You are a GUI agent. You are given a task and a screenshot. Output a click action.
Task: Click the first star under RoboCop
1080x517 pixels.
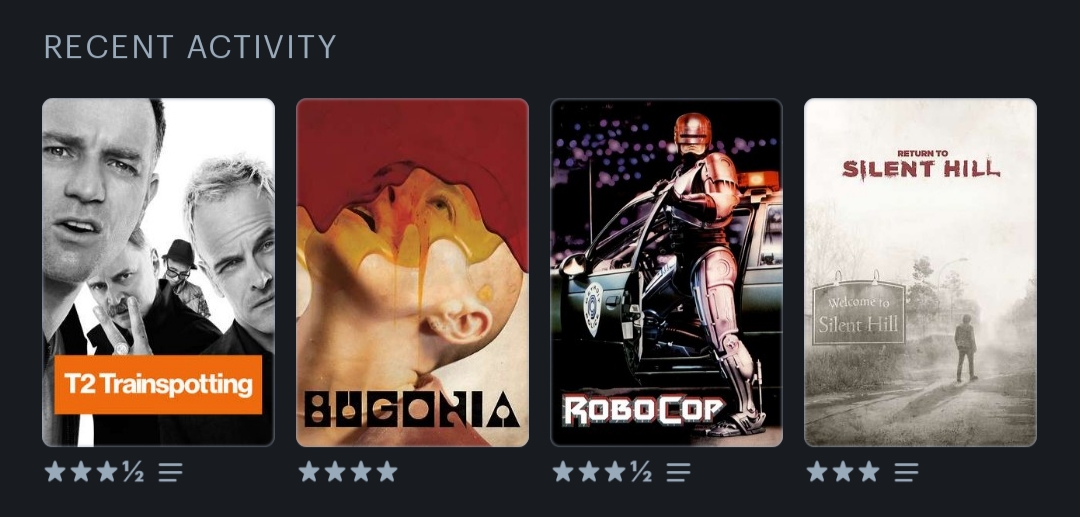coord(563,472)
